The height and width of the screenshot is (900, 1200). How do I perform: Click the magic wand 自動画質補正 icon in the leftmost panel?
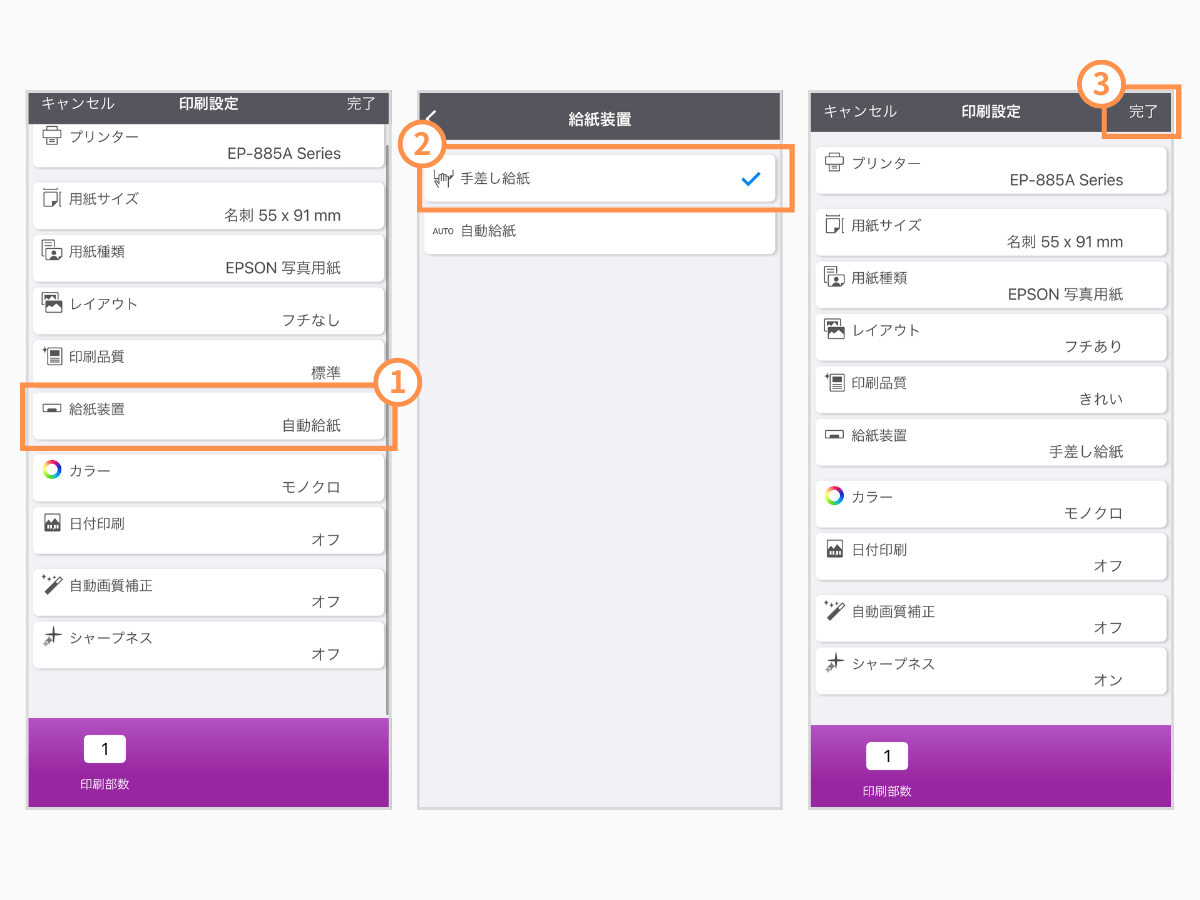tap(52, 584)
